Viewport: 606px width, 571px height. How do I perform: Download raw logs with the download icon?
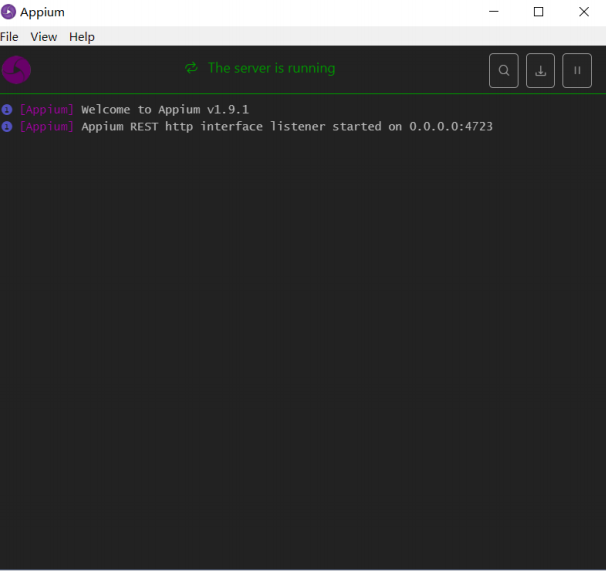click(540, 71)
